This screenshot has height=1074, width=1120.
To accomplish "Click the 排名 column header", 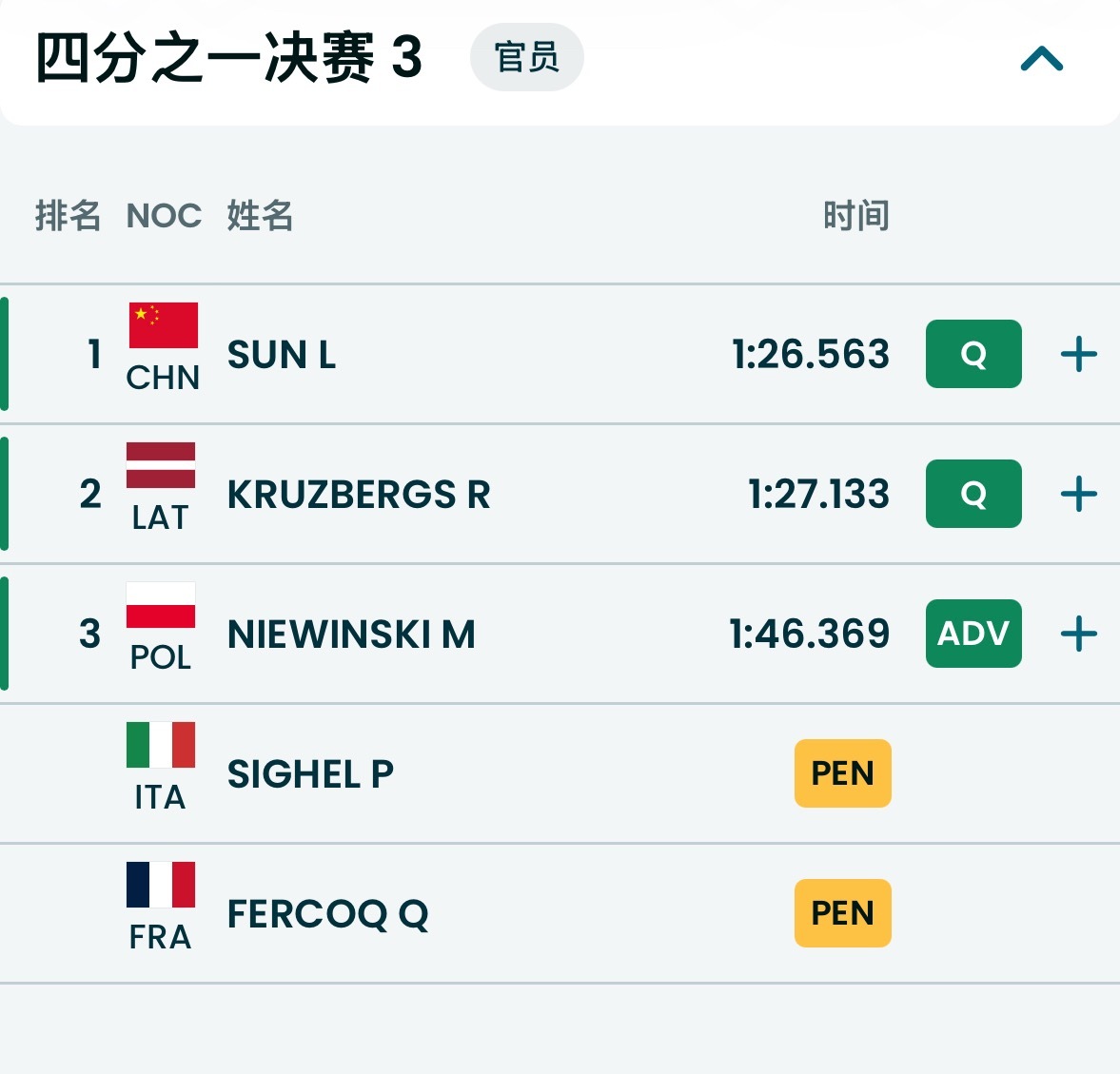I will [69, 216].
